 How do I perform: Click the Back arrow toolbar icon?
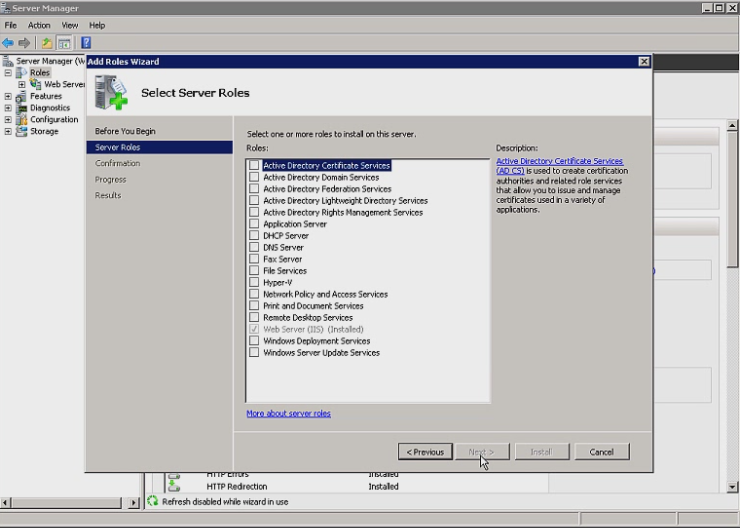click(x=8, y=43)
